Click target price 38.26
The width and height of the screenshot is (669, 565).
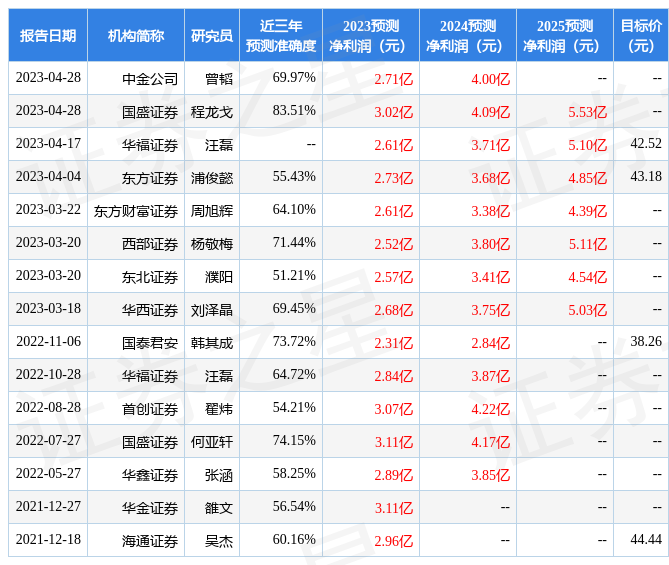(x=646, y=341)
